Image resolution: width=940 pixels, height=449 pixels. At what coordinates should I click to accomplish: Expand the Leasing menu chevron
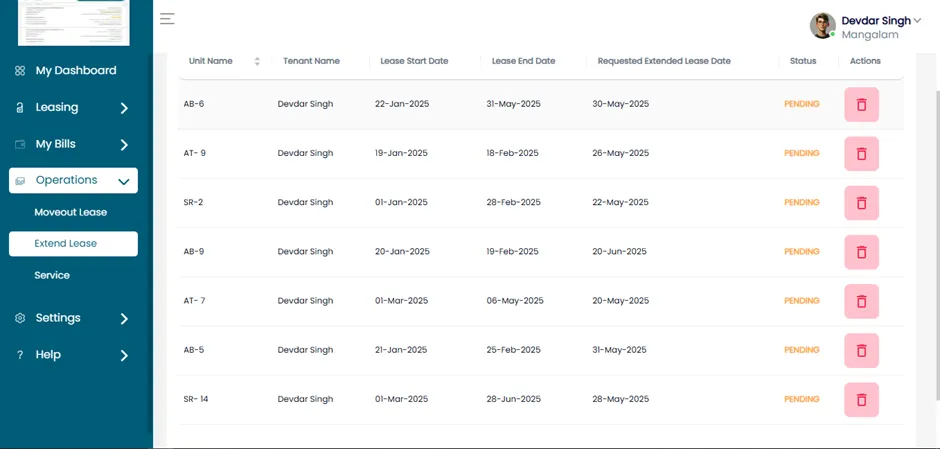(124, 109)
